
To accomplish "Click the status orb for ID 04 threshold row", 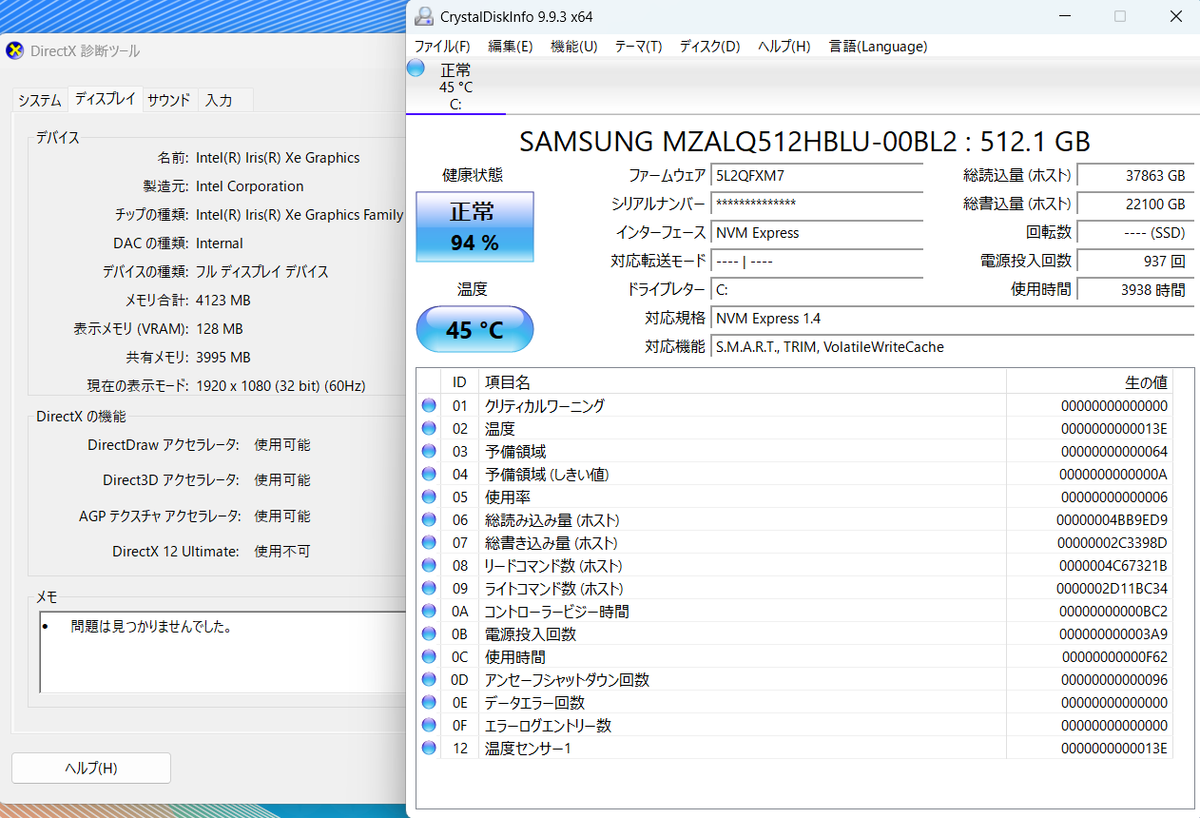I will pos(429,474).
